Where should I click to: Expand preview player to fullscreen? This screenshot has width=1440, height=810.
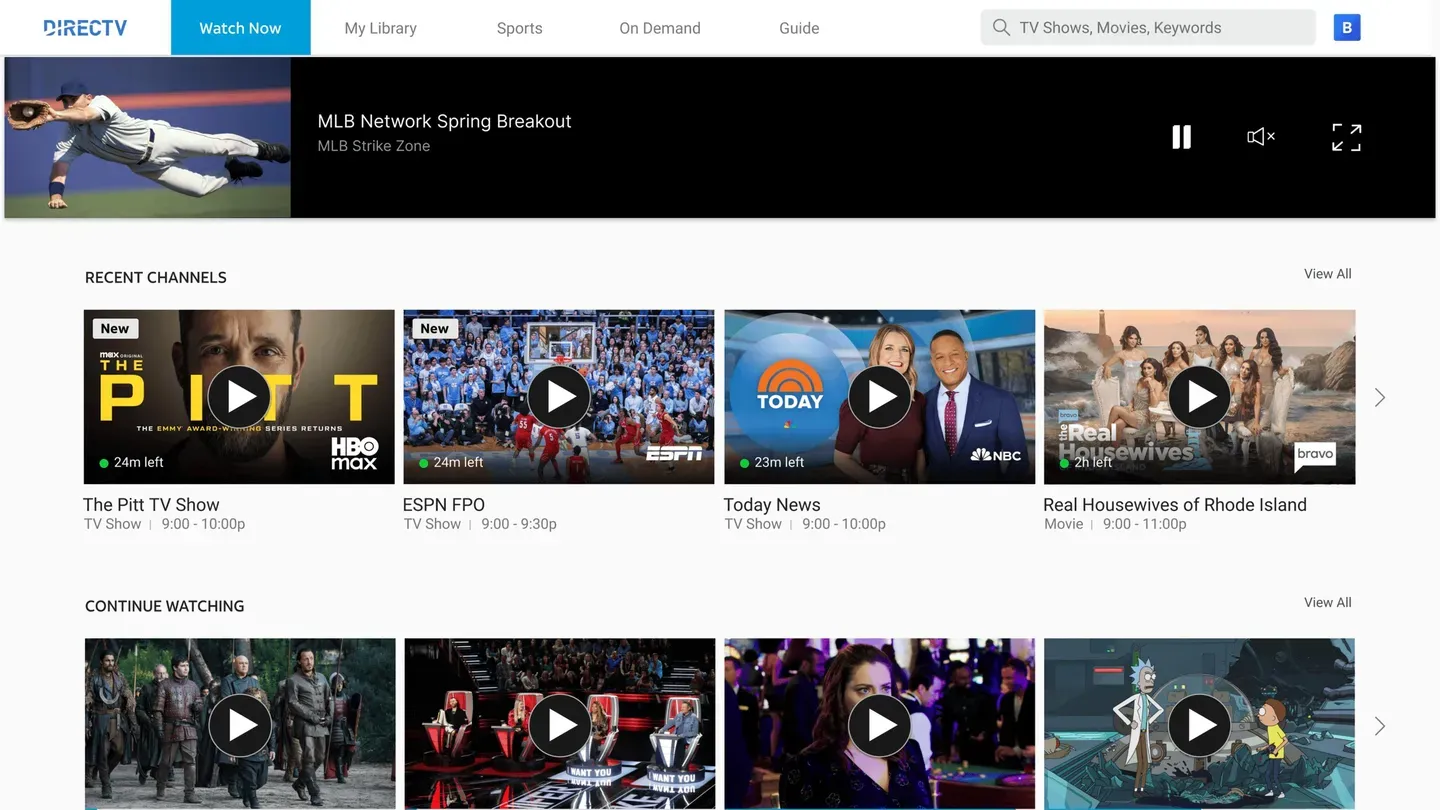[x=1346, y=137]
